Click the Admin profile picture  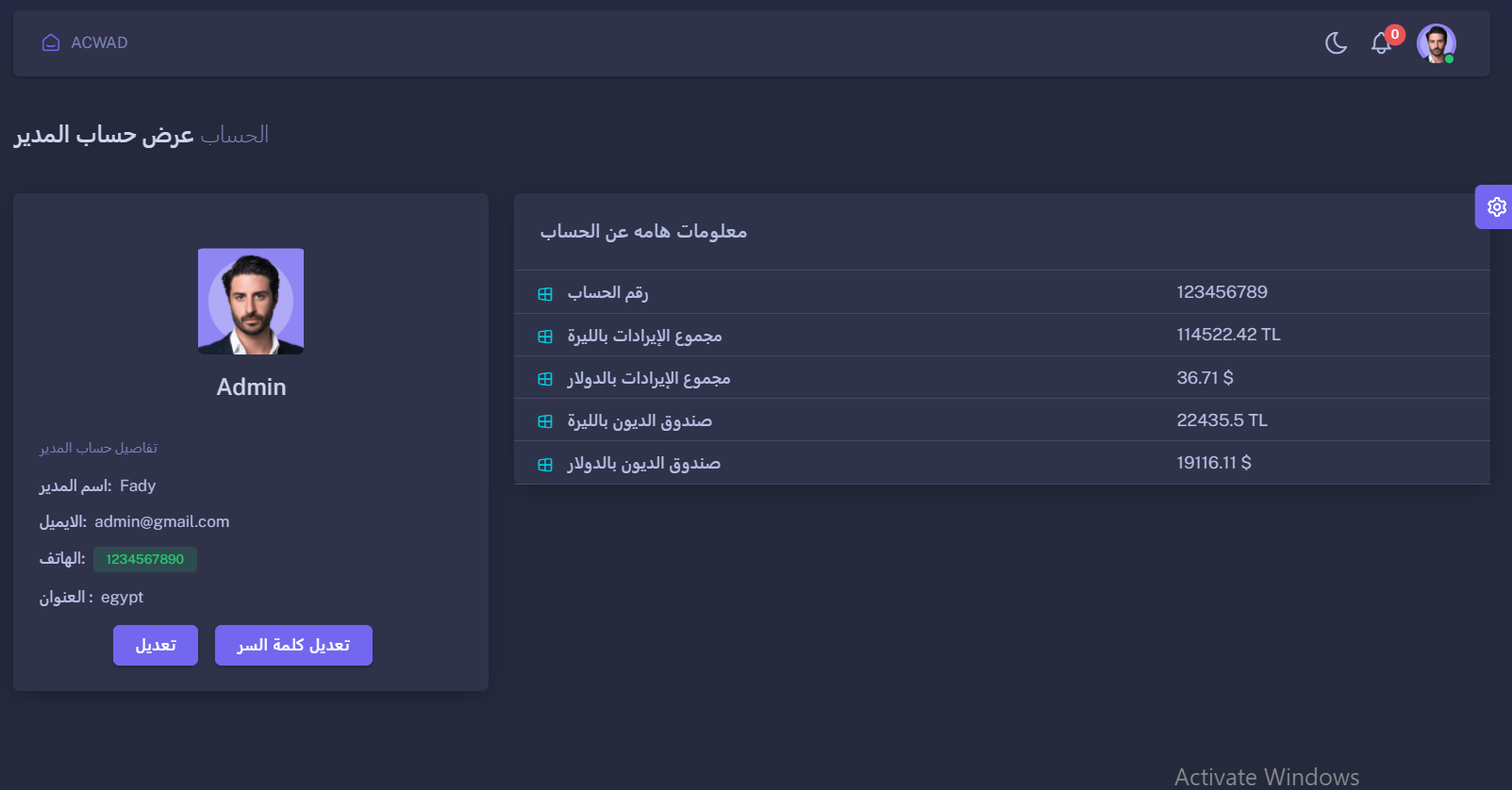click(251, 302)
